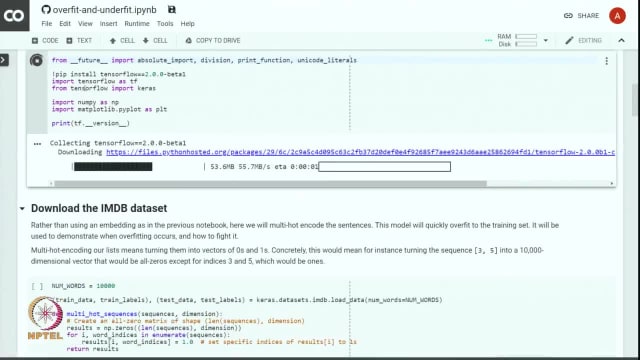Screen dimensions: 640x360
Task: Click the output three-dot icon
Action: tap(38, 144)
